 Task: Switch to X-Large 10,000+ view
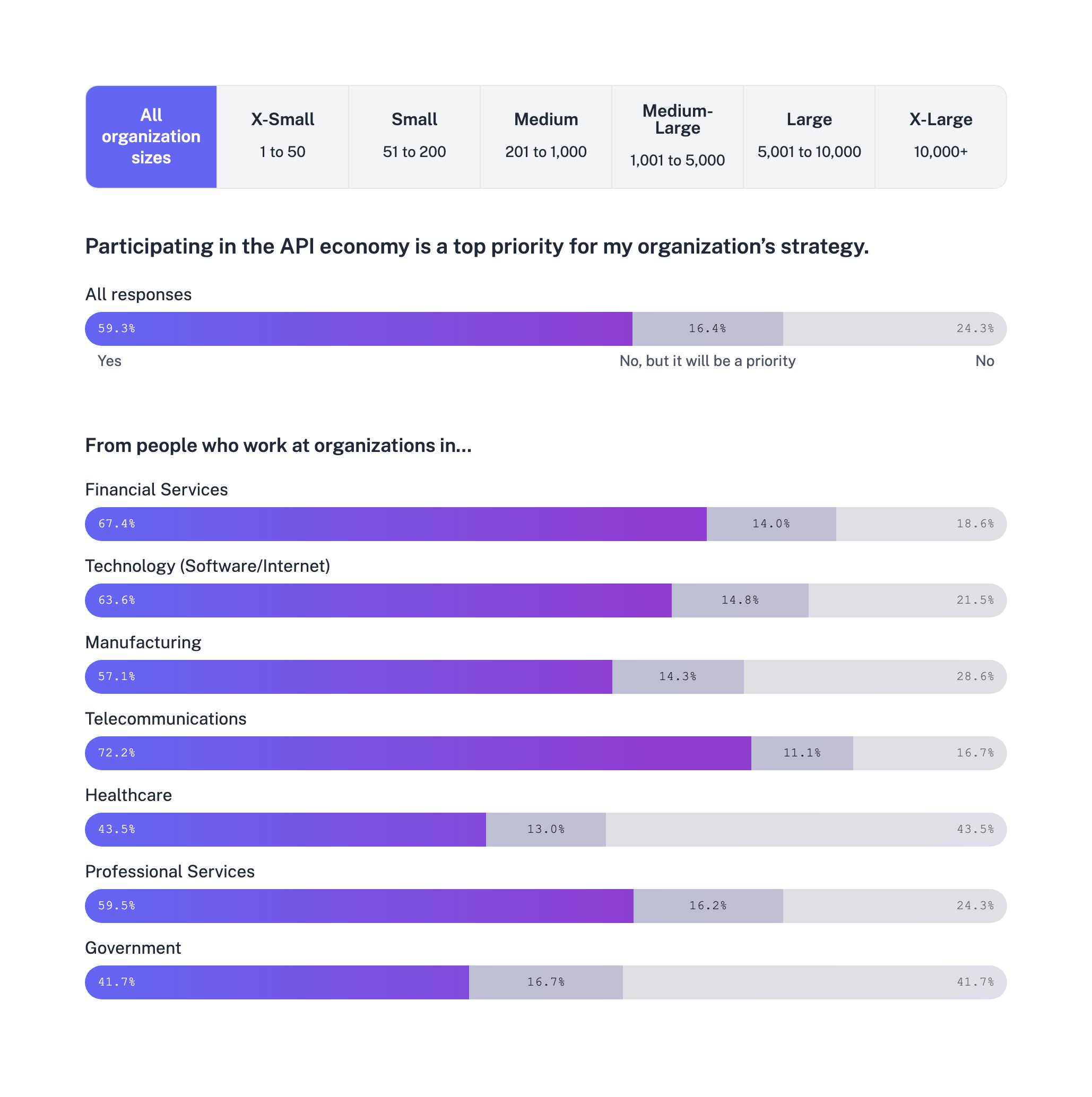click(x=940, y=136)
